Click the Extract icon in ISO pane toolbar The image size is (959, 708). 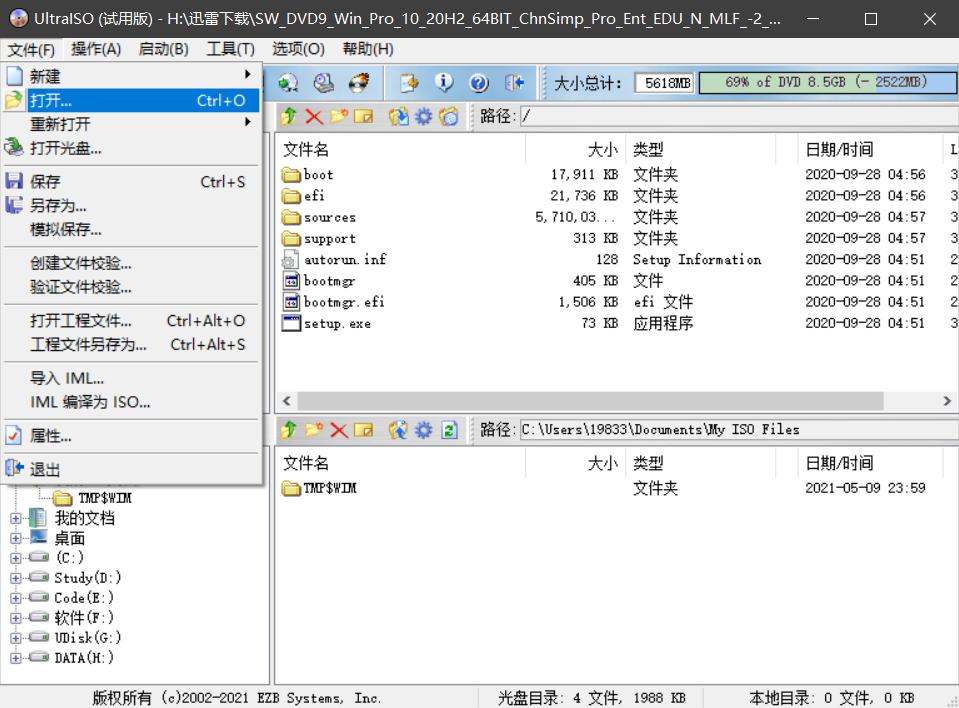tap(399, 116)
